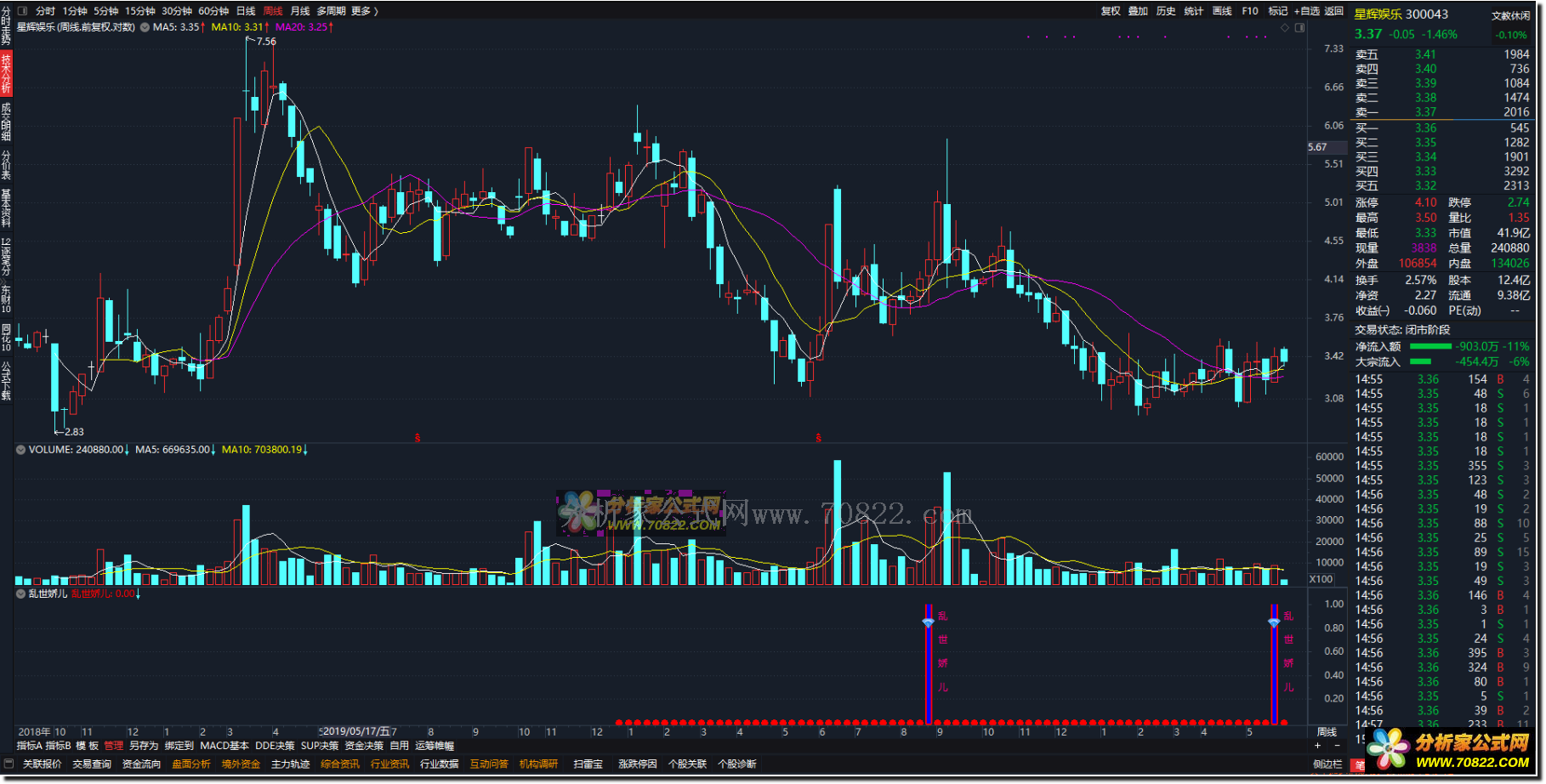Image resolution: width=1546 pixels, height=784 pixels.
Task: Open the 成交明细 sidebar tab
Action: click(6, 122)
